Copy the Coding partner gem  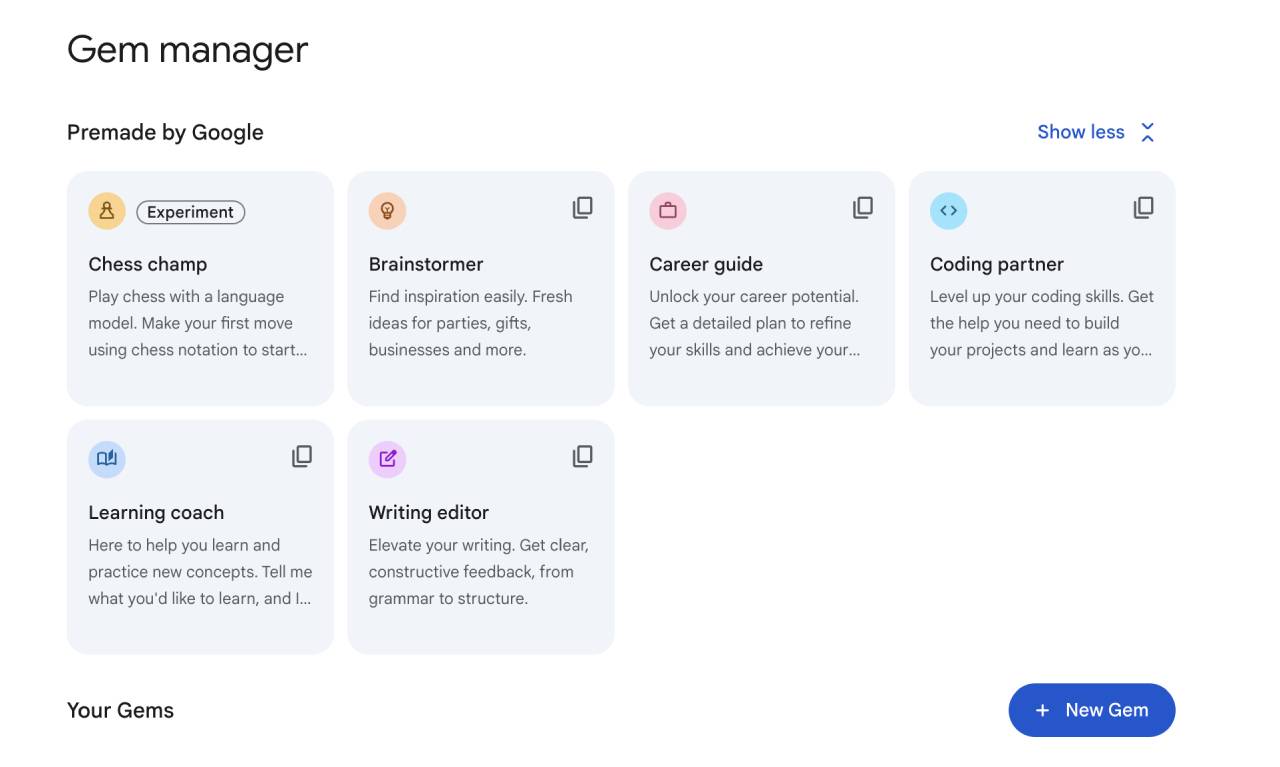(1143, 208)
